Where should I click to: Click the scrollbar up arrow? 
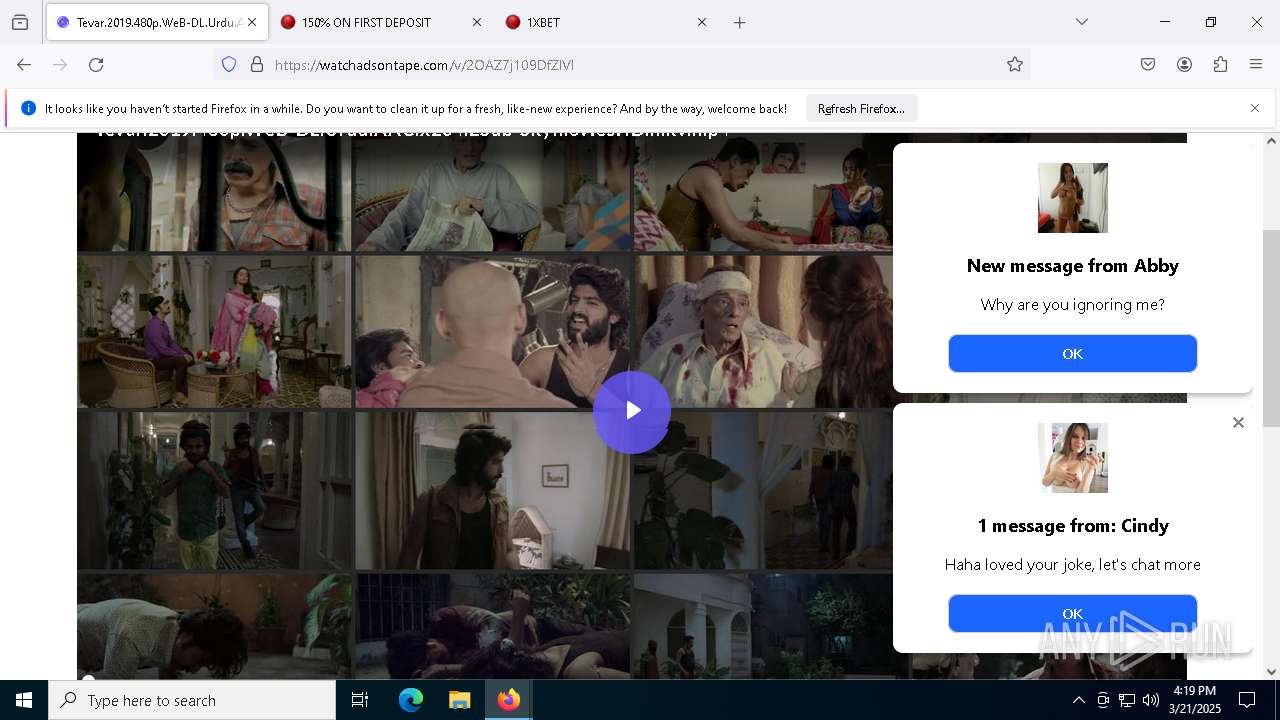pos(1271,141)
